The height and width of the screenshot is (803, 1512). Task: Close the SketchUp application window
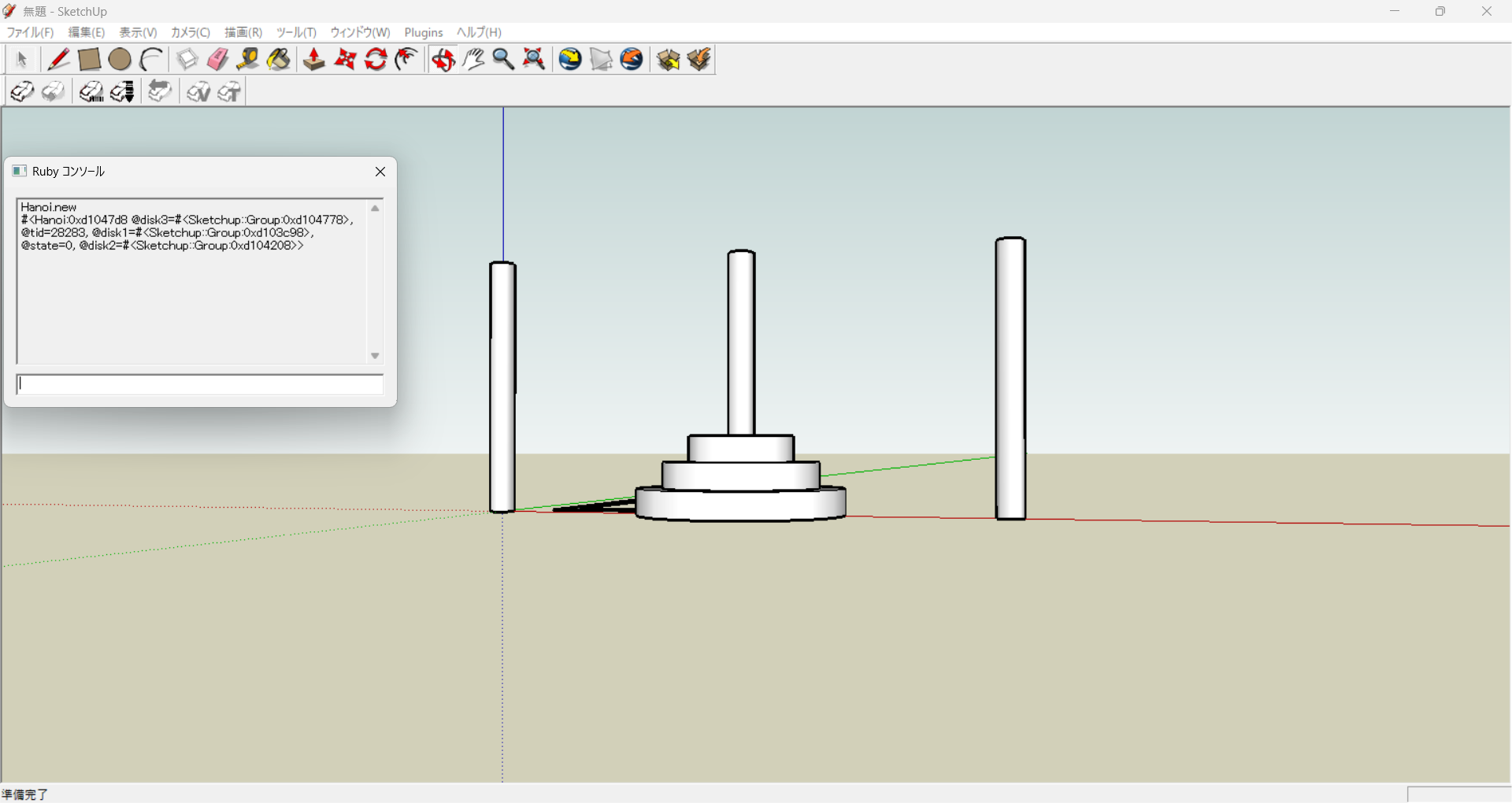tap(1487, 11)
